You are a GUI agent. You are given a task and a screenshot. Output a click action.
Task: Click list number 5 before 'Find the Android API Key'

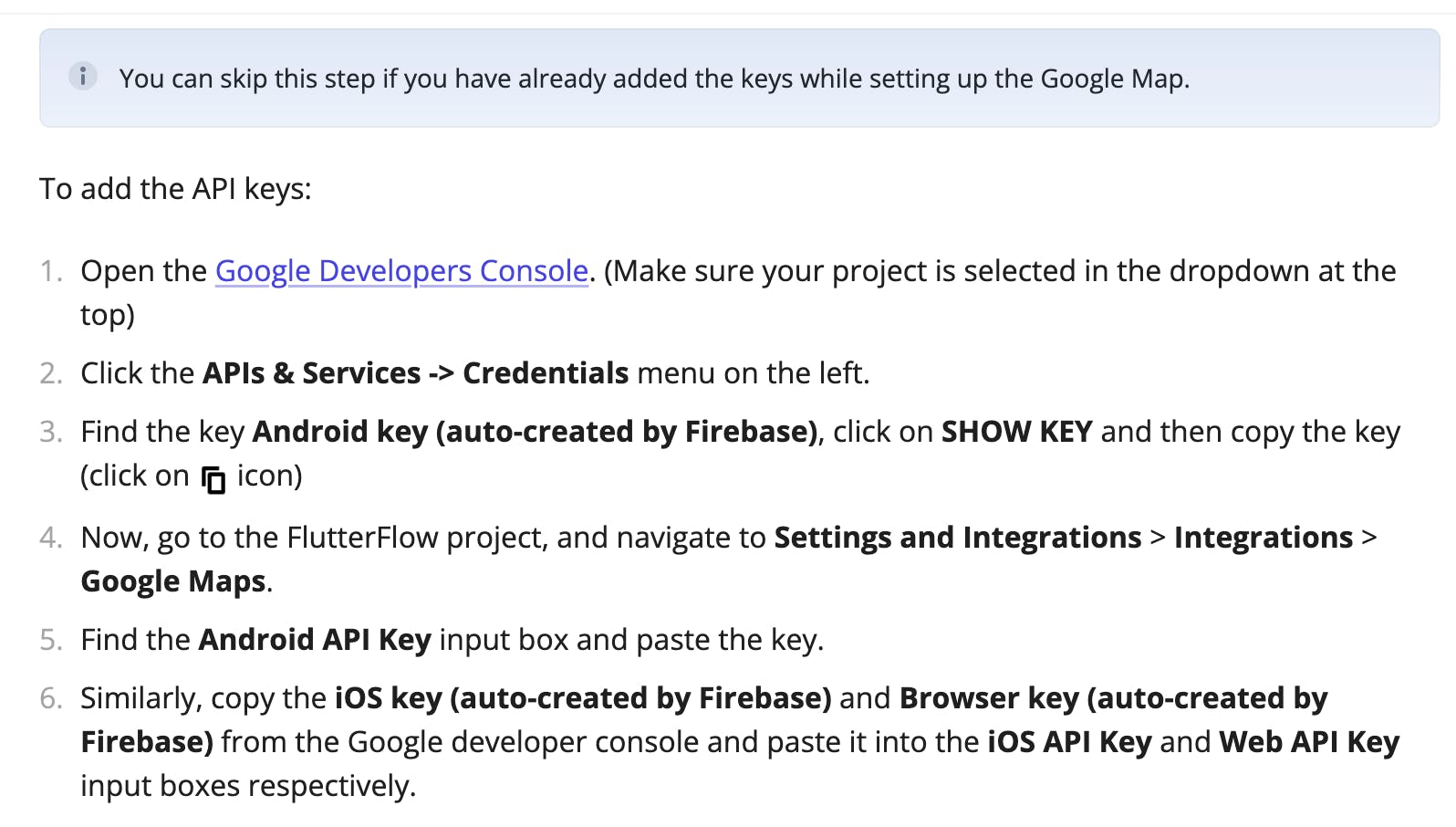[51, 640]
